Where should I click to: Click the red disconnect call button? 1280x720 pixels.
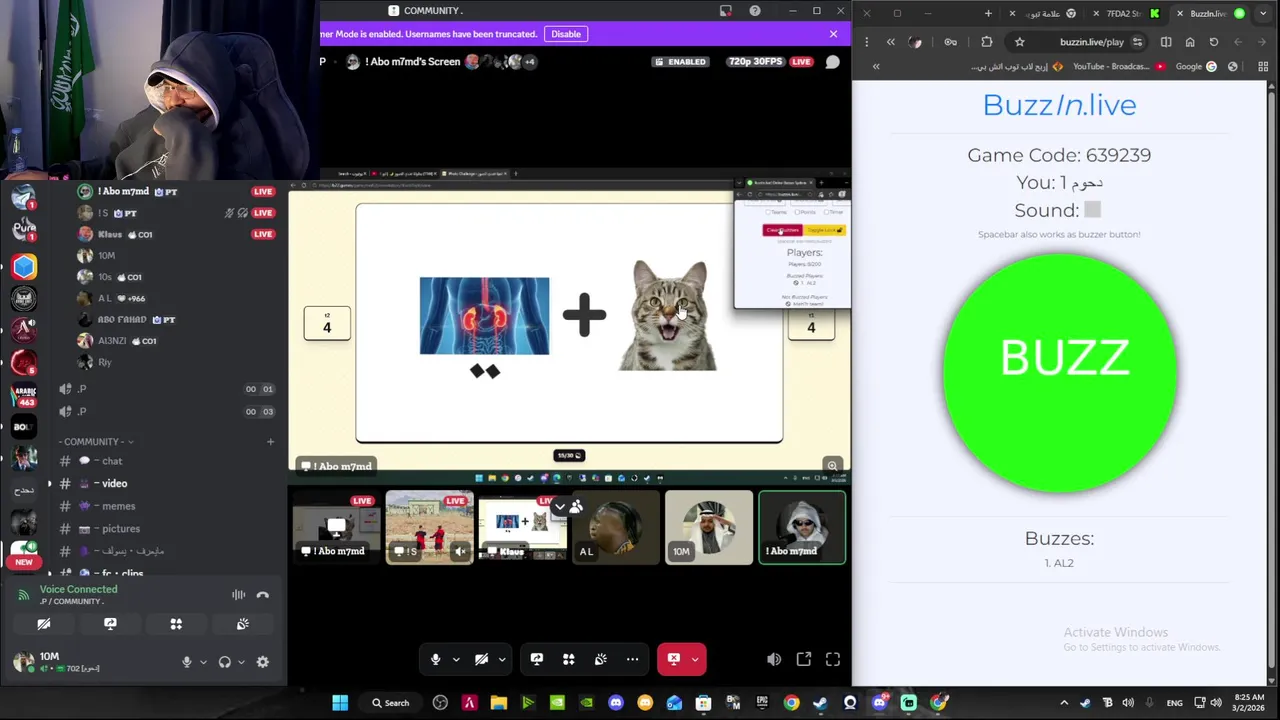tap(673, 659)
